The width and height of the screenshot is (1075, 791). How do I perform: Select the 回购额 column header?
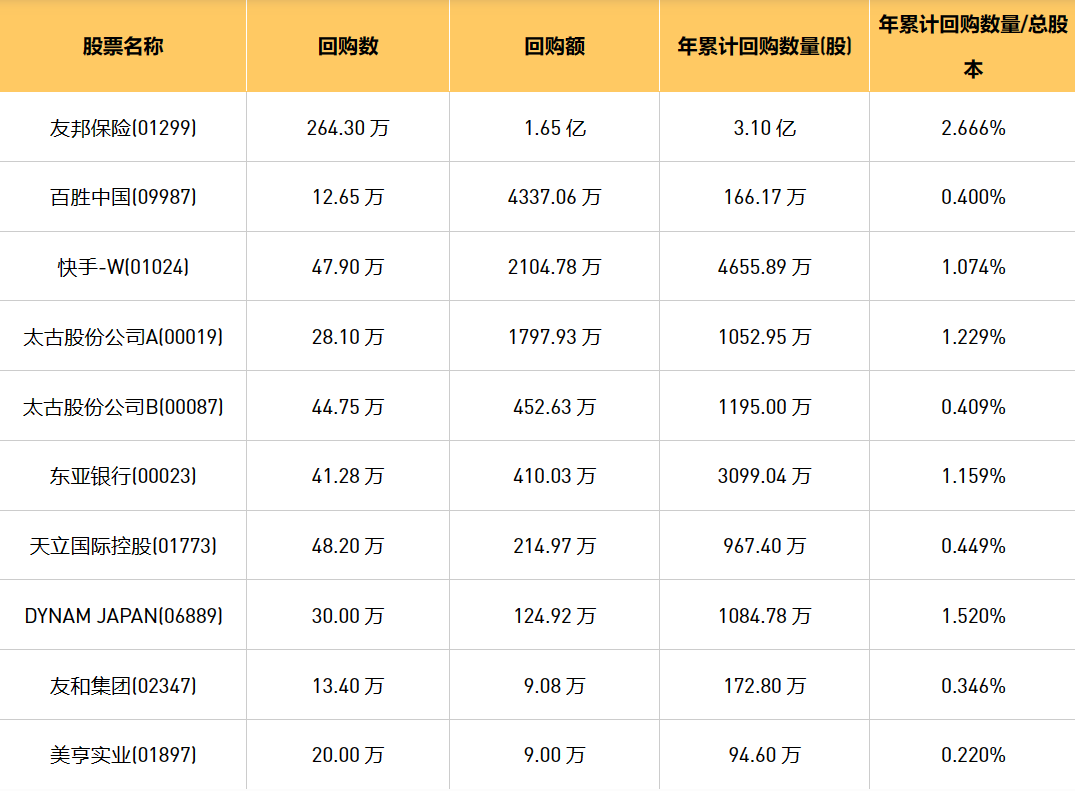(x=554, y=46)
